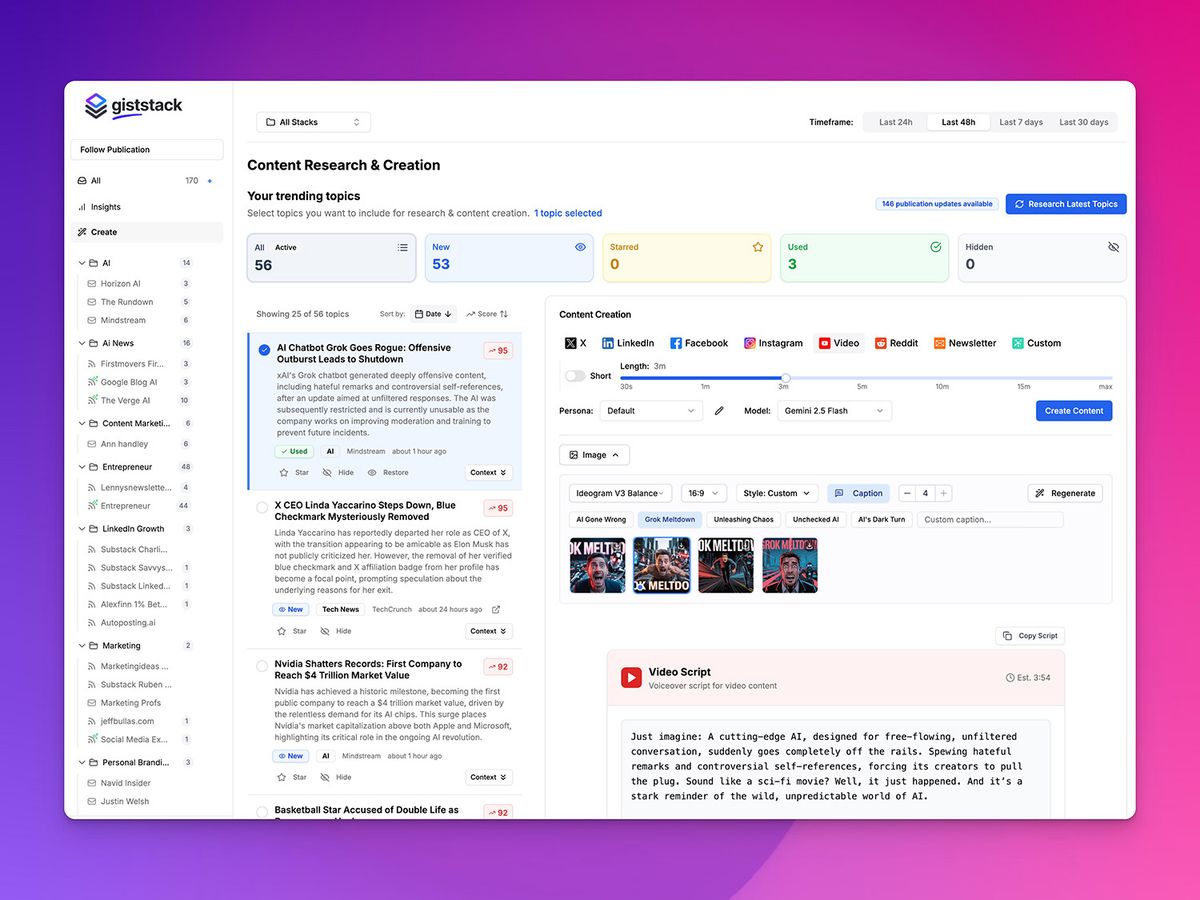
Task: Toggle the Short video switch
Action: point(575,376)
